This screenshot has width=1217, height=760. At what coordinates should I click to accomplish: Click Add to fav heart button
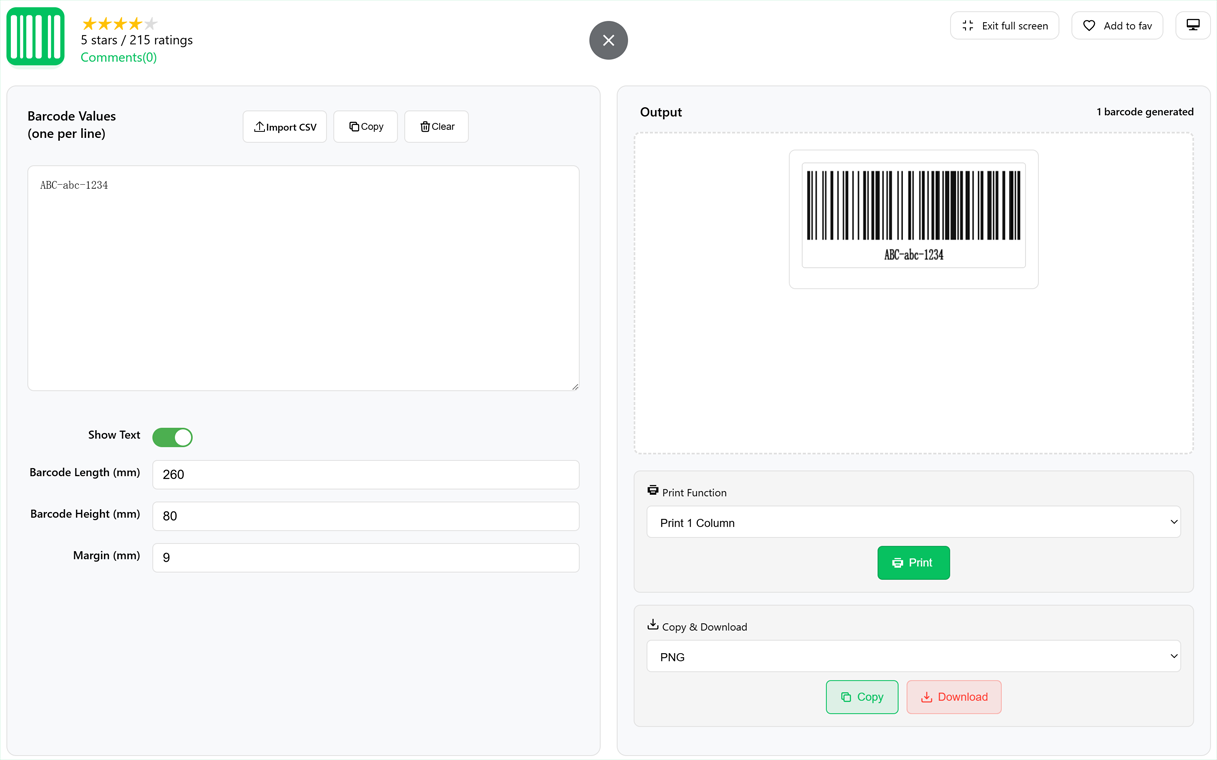tap(1117, 26)
